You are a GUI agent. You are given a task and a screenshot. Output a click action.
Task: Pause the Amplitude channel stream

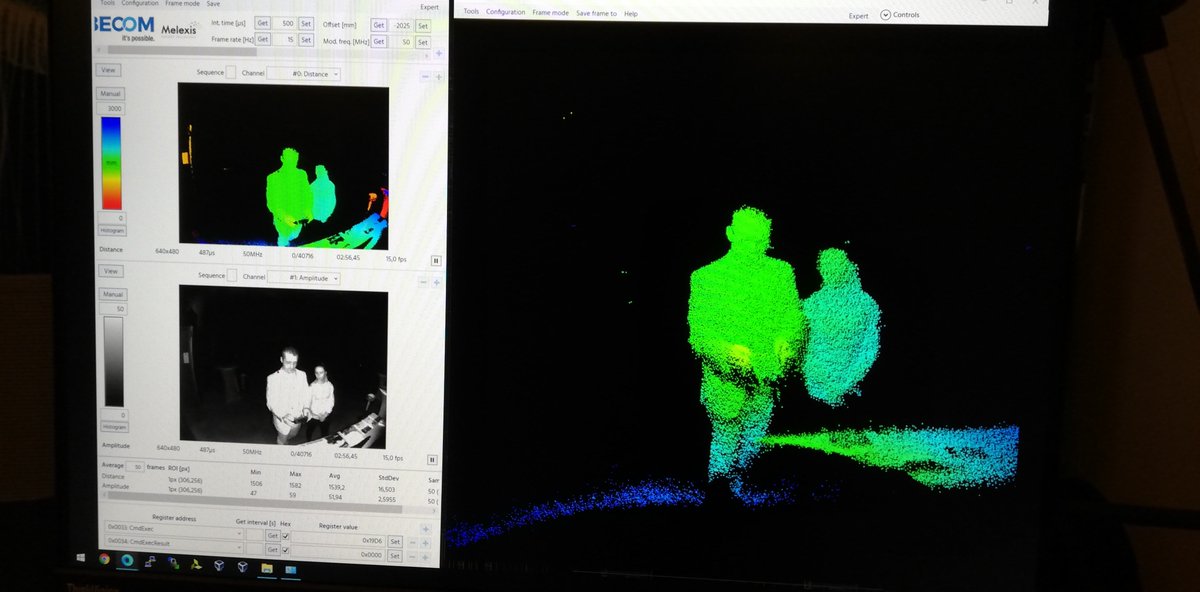pyautogui.click(x=433, y=460)
